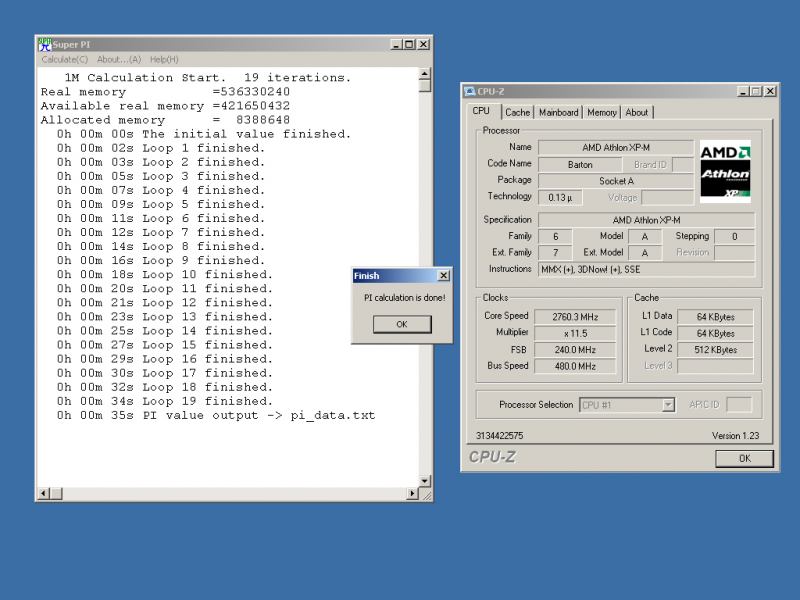Click the number '3134422575' in CPU-Z
Viewport: 800px width, 600px height.
click(499, 435)
